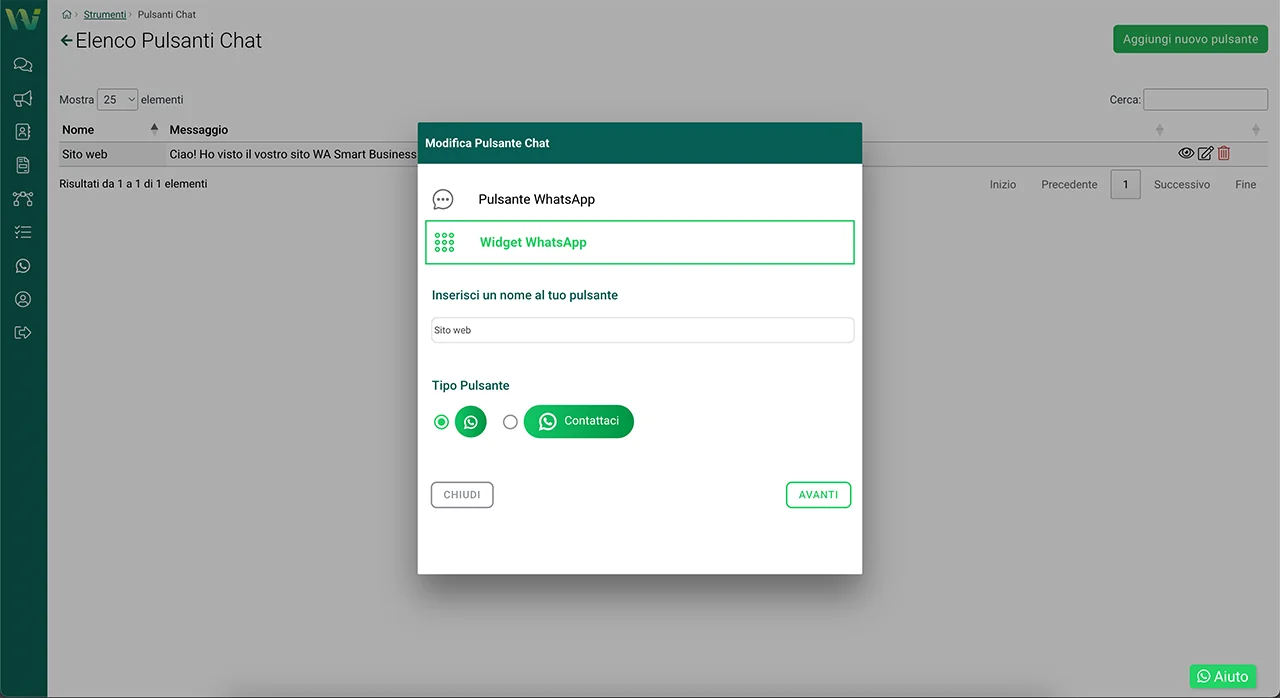Screen dimensions: 1280x698
Task: Click the 'Ciao! Ho visto il vostro sito' message cell
Action: (293, 154)
